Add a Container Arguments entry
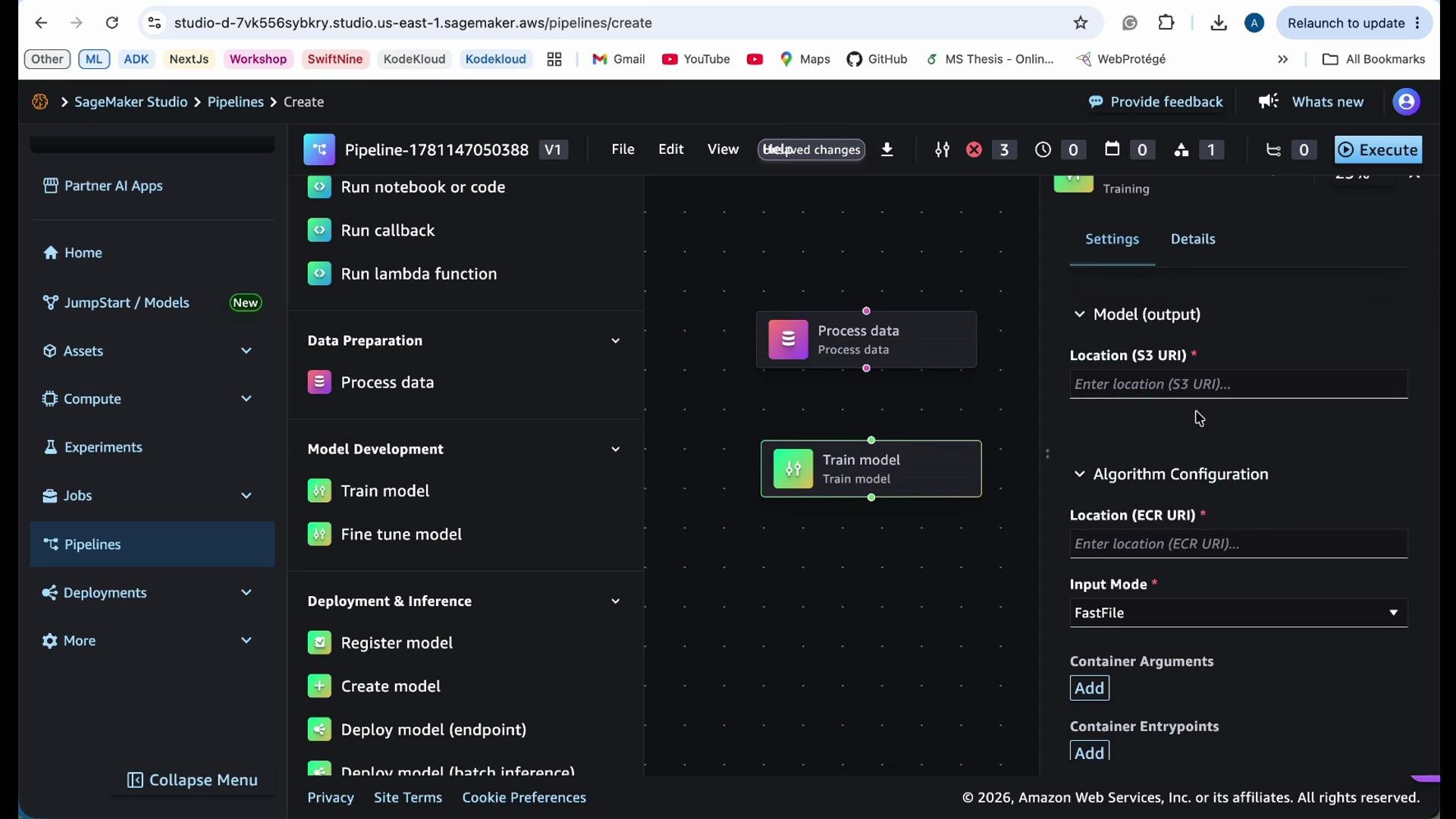 [x=1090, y=689]
